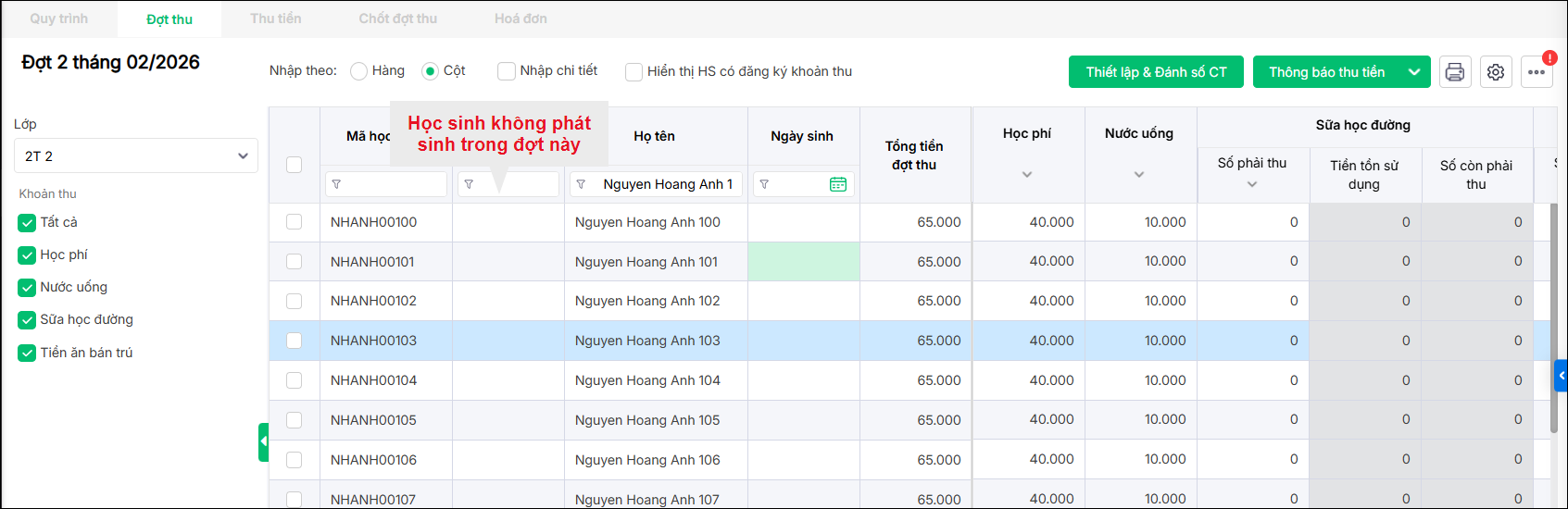Image resolution: width=1568 pixels, height=509 pixels.
Task: Tick the row checkbox for NHANH00103
Action: (295, 341)
